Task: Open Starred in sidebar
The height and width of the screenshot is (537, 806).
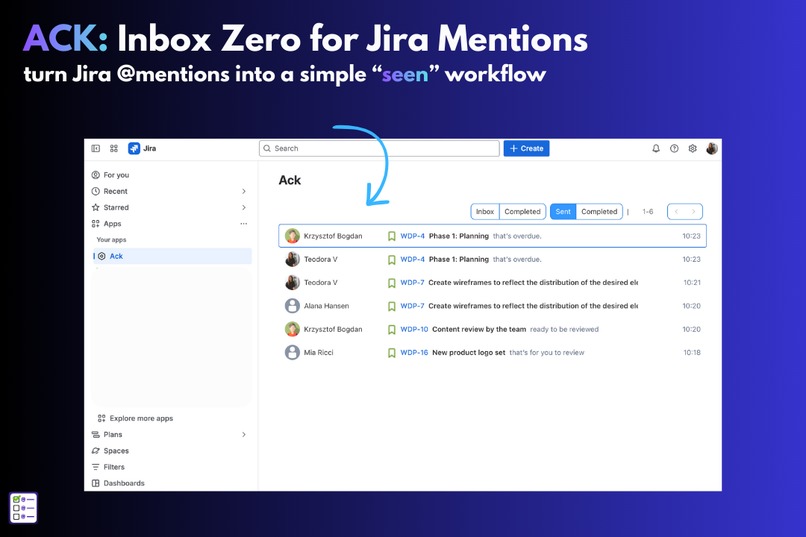Action: [x=171, y=208]
